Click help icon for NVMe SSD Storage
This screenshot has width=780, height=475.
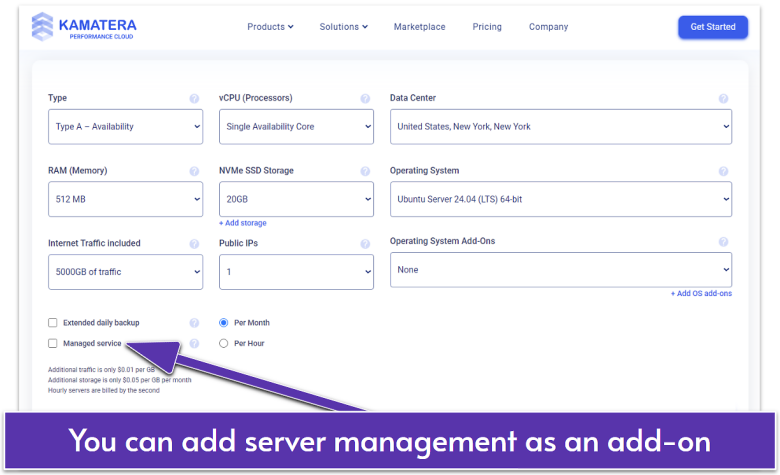point(365,171)
